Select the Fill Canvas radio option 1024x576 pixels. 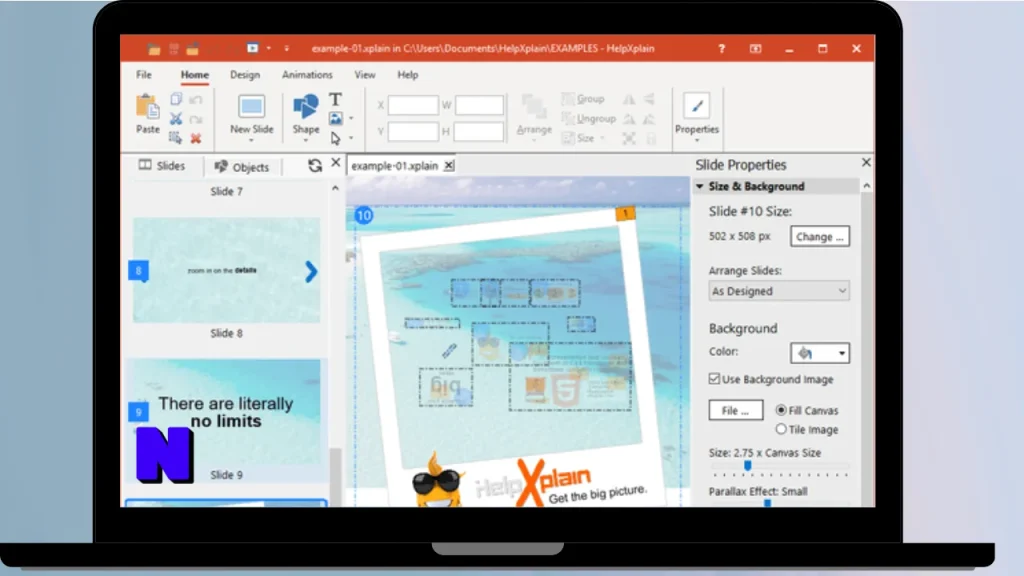[x=781, y=410]
